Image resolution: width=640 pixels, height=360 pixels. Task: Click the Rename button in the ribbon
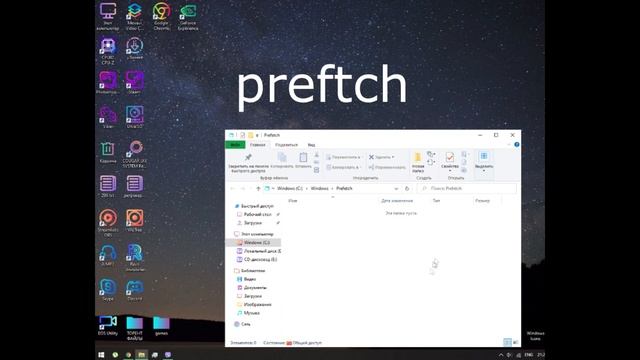pos(387,167)
